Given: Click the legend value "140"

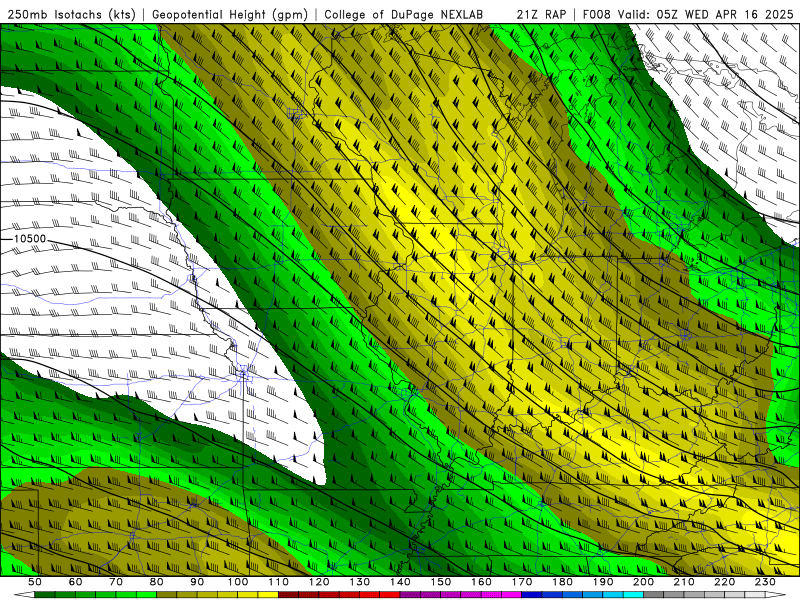Looking at the screenshot, I should click(x=400, y=582).
